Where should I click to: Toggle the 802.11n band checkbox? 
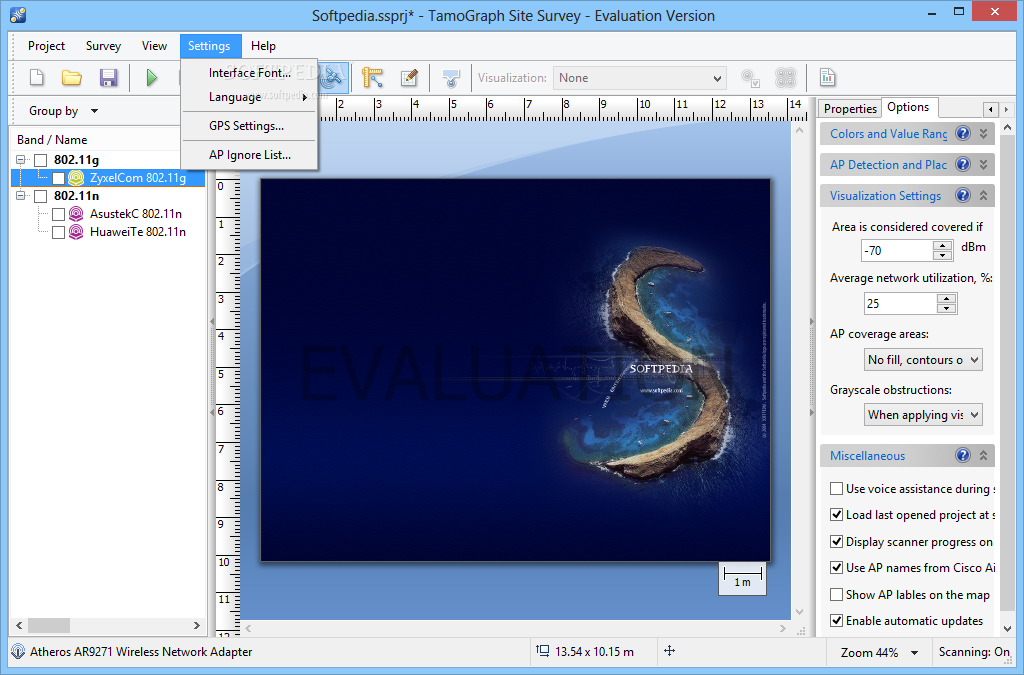coord(40,196)
